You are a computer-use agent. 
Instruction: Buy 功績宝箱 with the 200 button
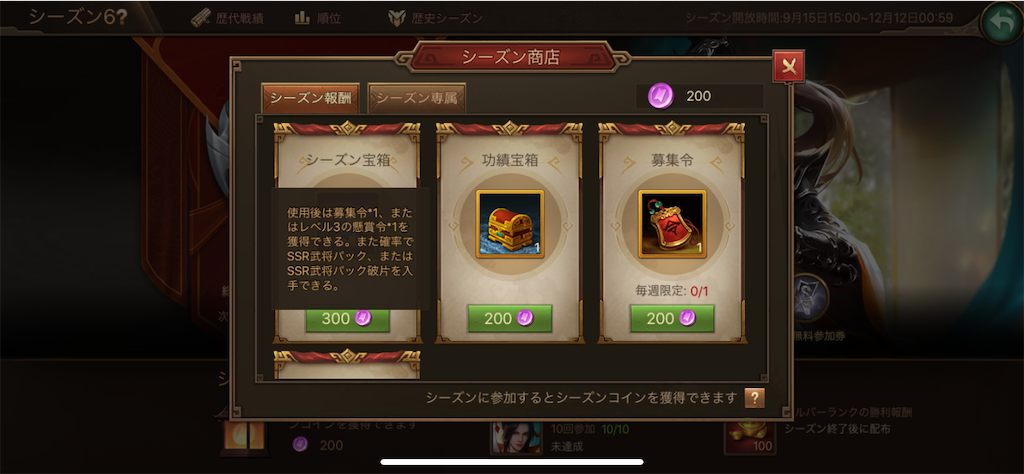point(509,319)
